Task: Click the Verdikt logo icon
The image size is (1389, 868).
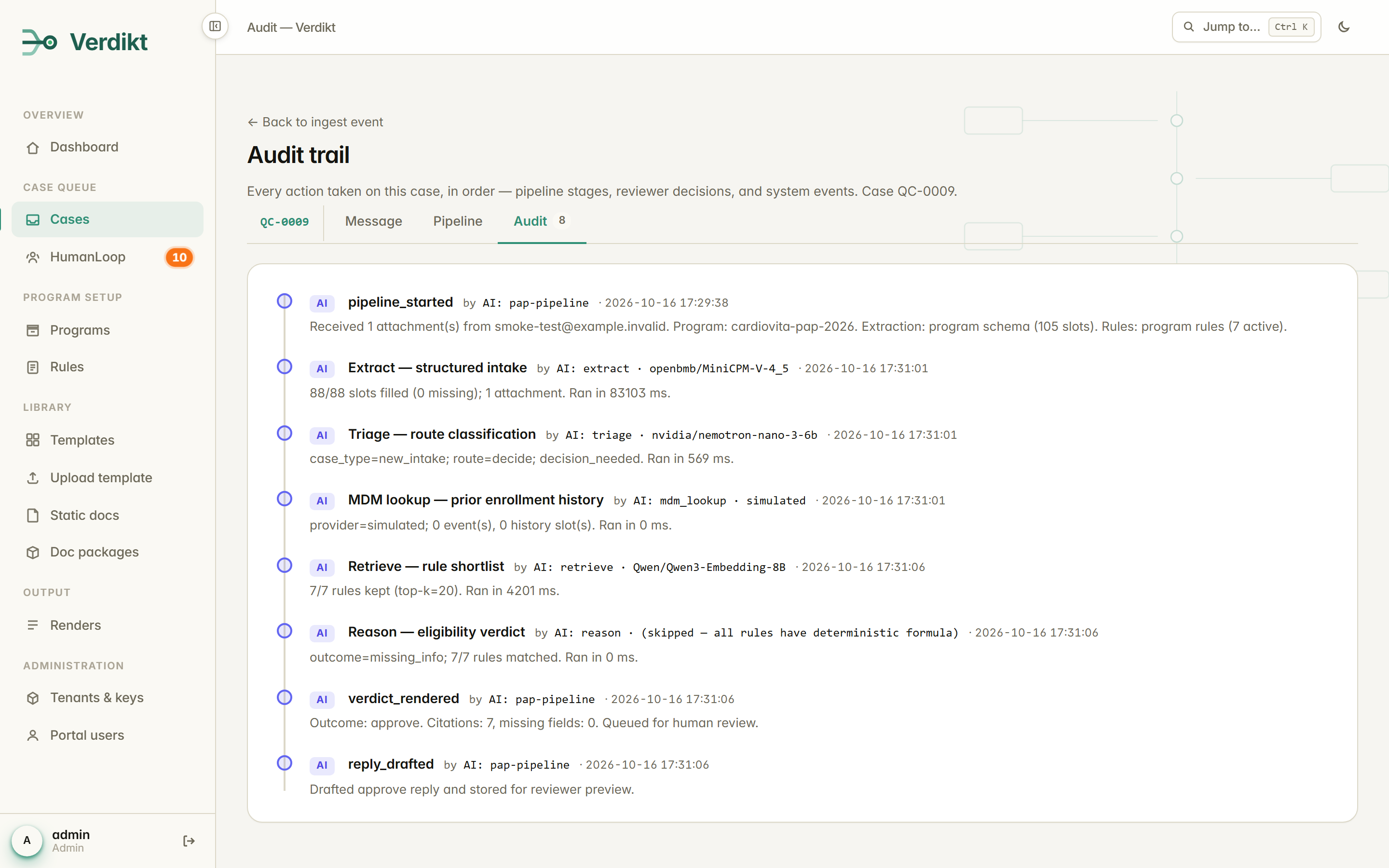Action: point(39,42)
